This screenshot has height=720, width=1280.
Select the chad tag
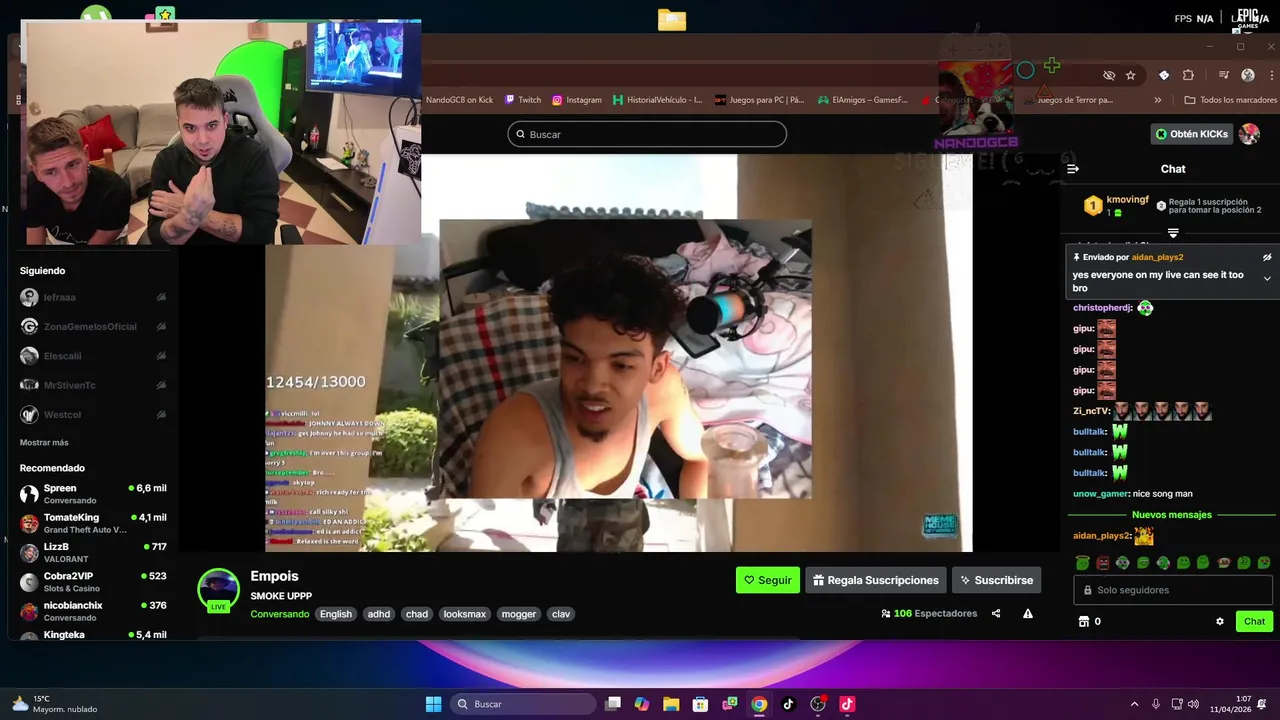(x=417, y=614)
